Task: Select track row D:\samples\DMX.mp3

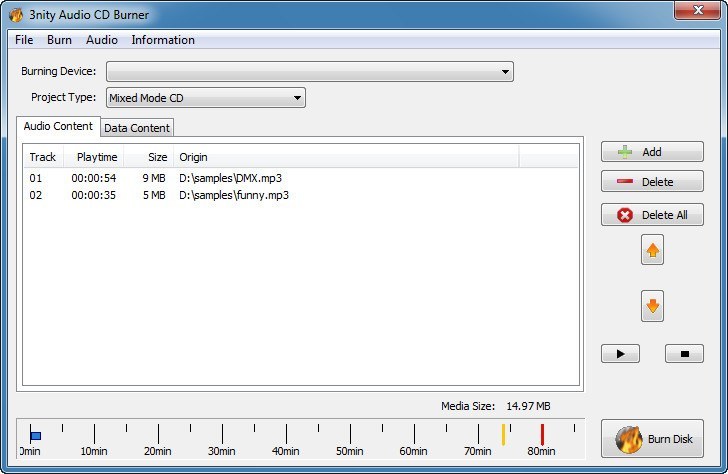Action: pyautogui.click(x=301, y=178)
